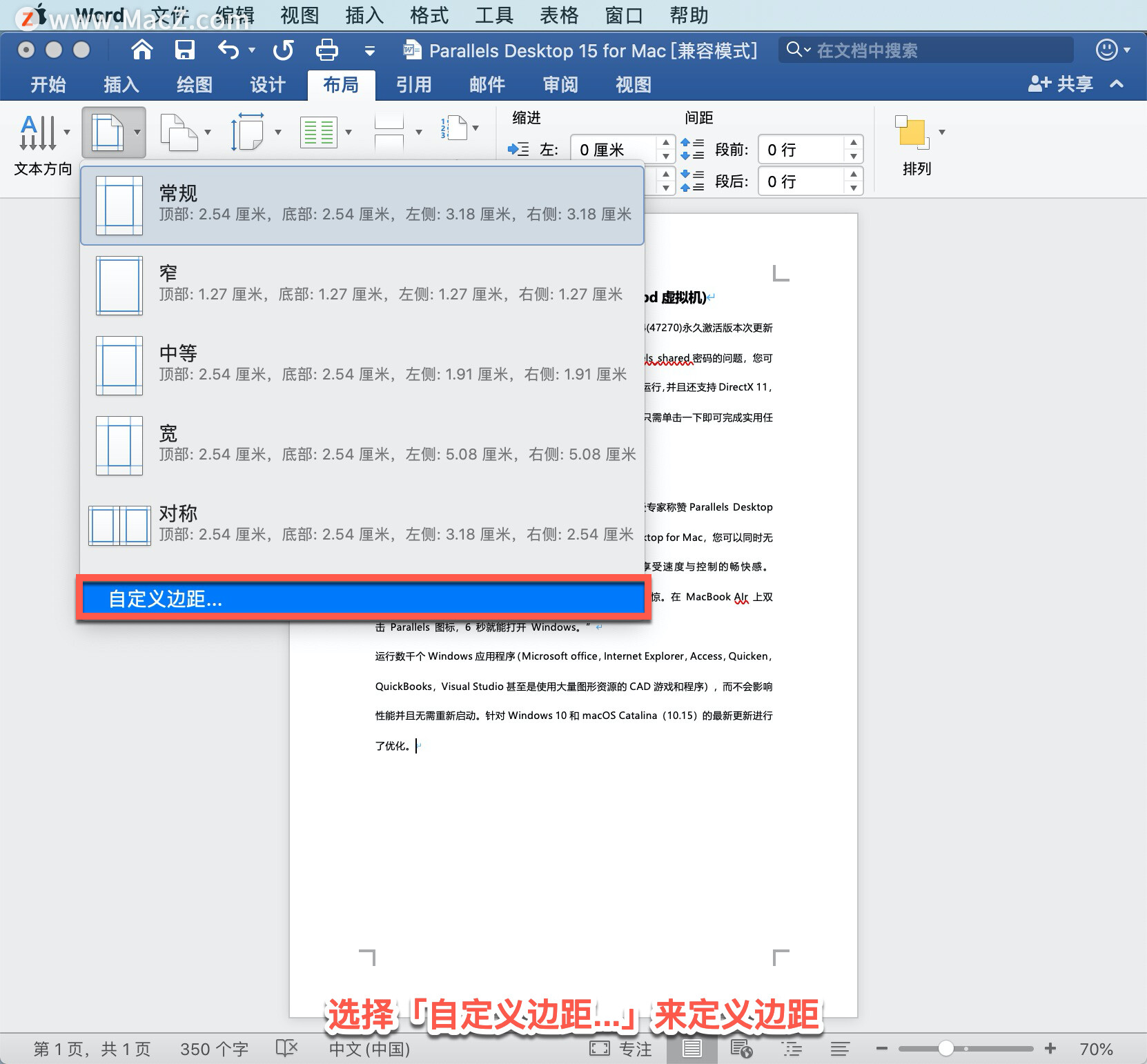1147x1064 pixels.
Task: Increase left indent with up arrow
Action: pos(665,142)
